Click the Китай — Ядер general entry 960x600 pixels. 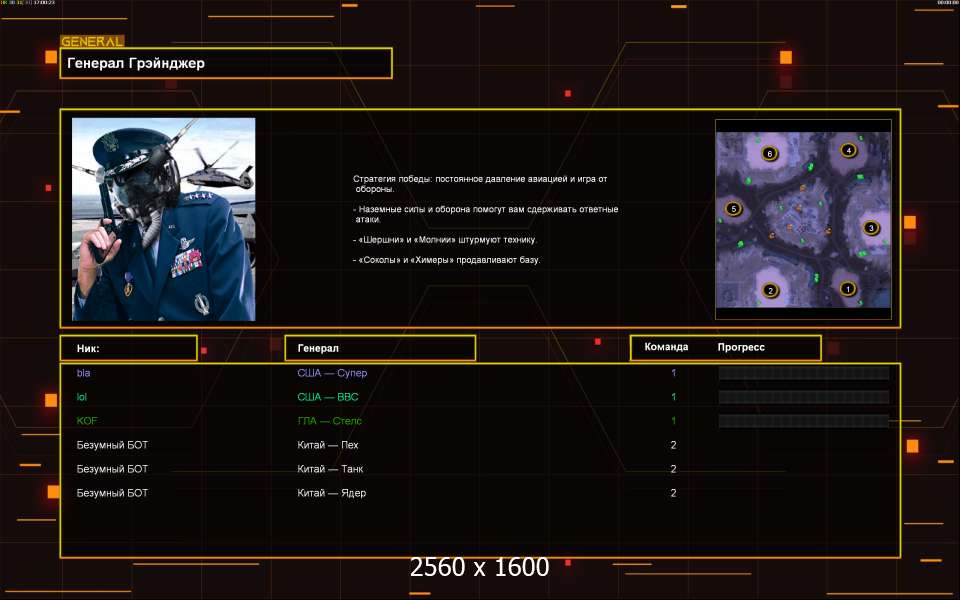click(x=332, y=493)
